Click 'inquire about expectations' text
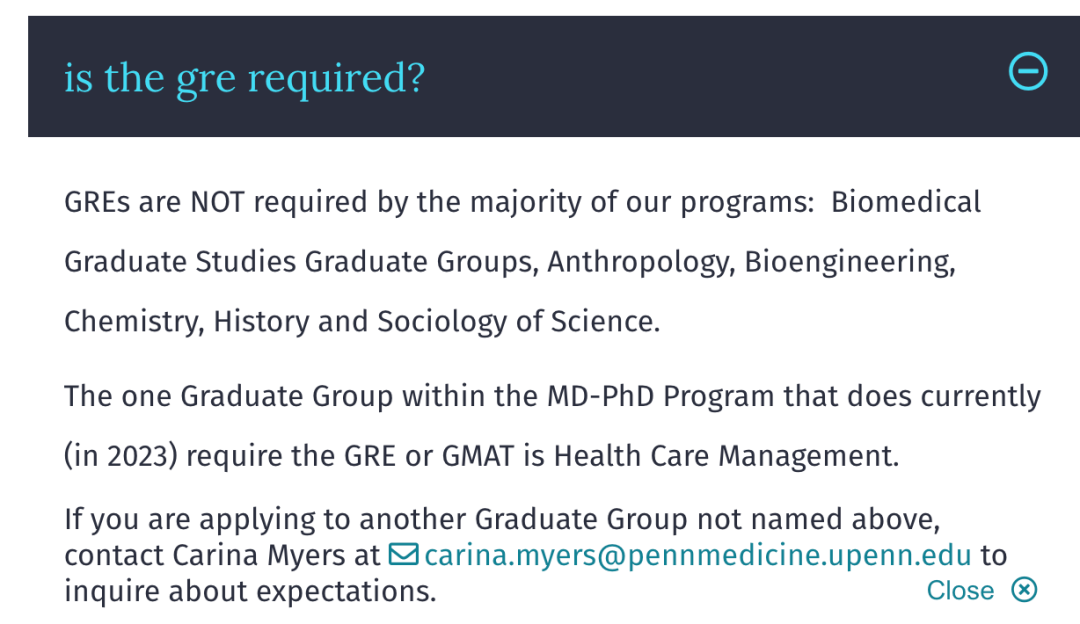The width and height of the screenshot is (1080, 624). [250, 591]
